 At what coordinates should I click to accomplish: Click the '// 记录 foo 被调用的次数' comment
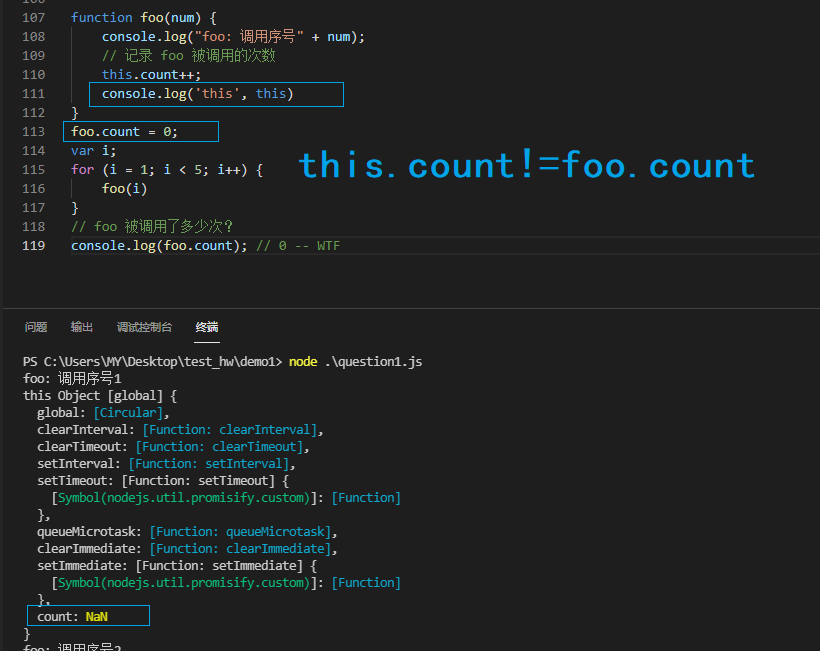[x=189, y=56]
